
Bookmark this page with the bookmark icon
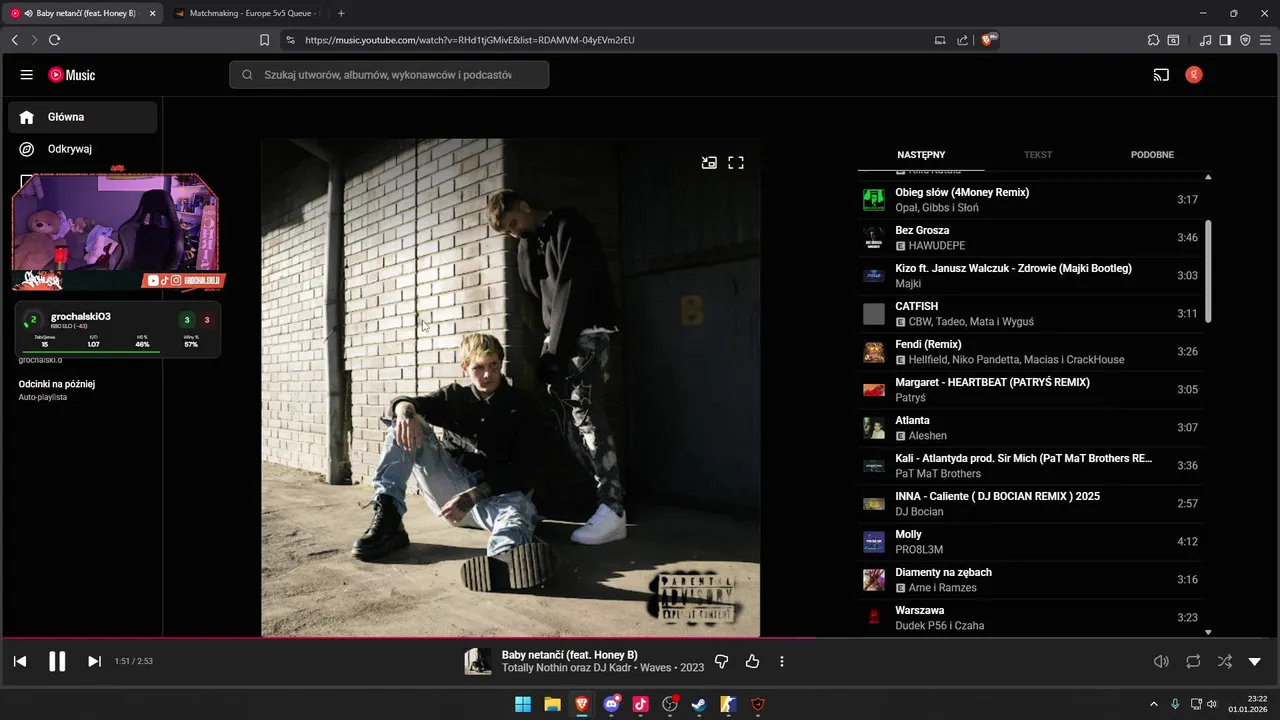pyautogui.click(x=265, y=40)
